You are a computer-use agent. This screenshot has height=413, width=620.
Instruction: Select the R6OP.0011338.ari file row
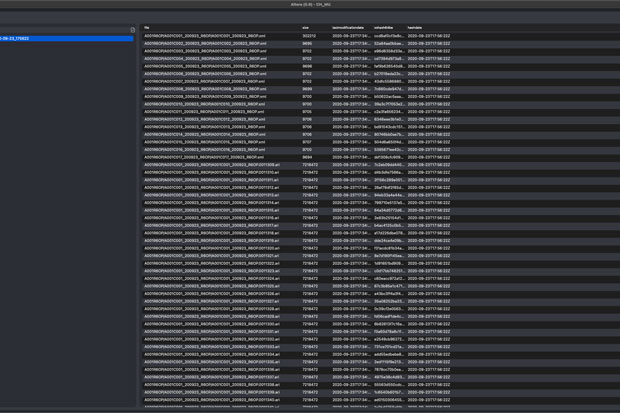click(381, 385)
